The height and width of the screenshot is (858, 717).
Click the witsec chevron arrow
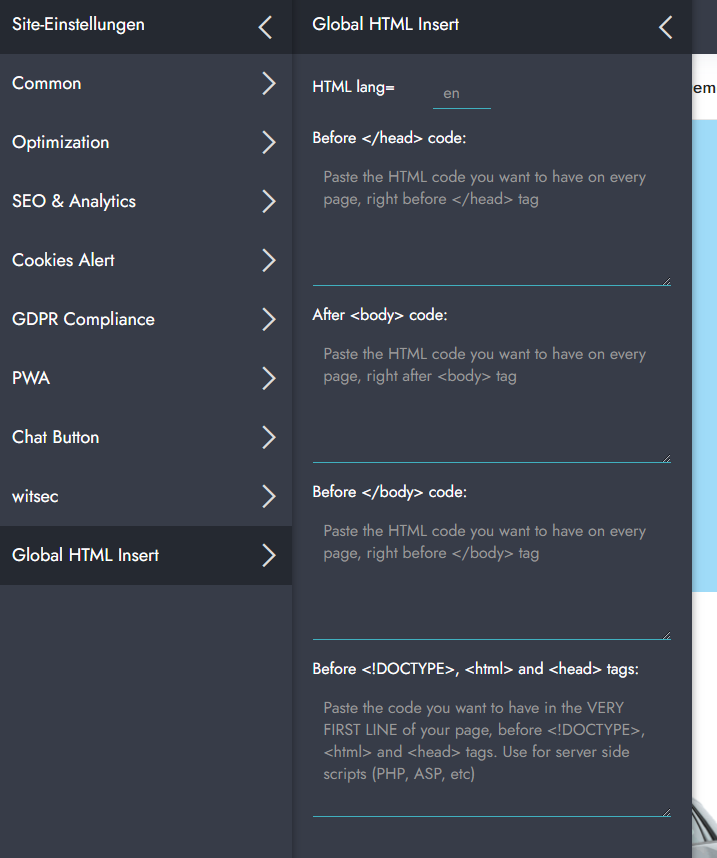(268, 497)
